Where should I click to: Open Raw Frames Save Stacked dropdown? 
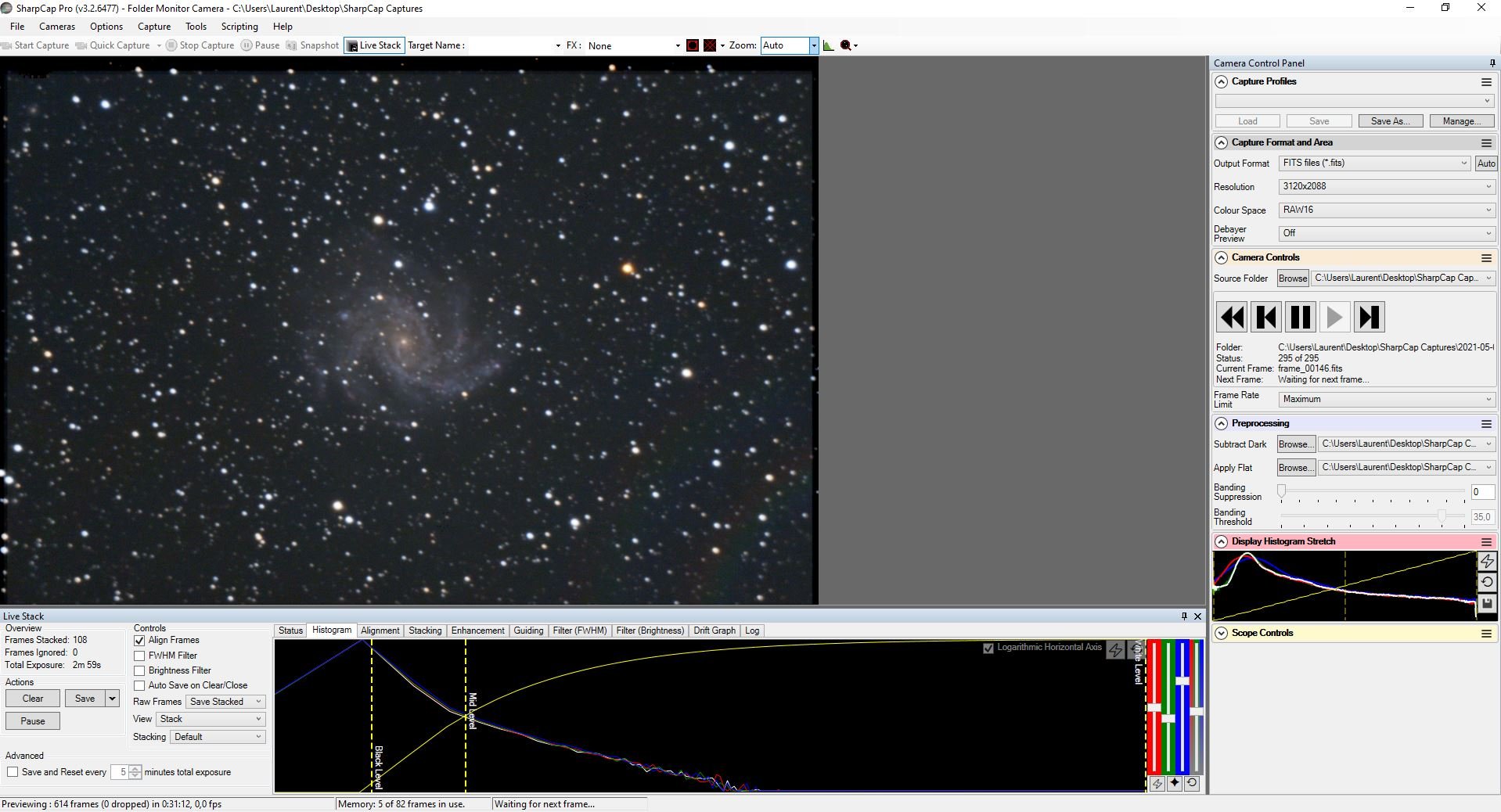tap(225, 702)
